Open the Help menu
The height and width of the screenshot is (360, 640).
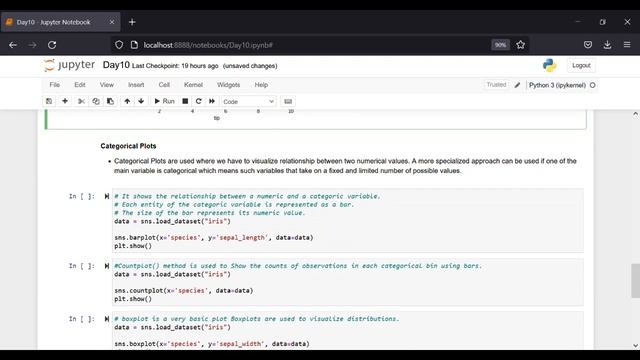(261, 85)
